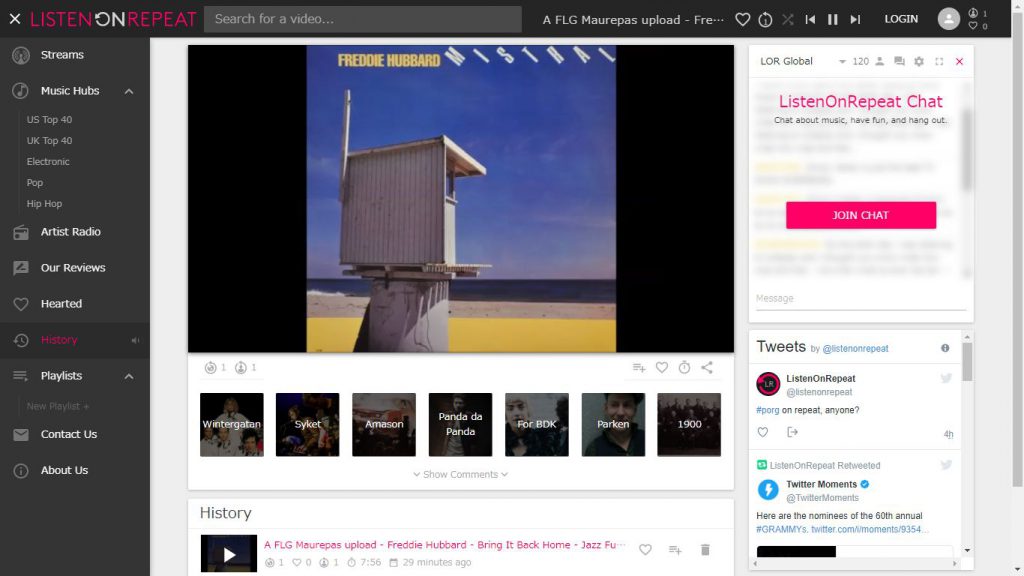
Task: Expand Show Comments section
Action: pos(461,474)
